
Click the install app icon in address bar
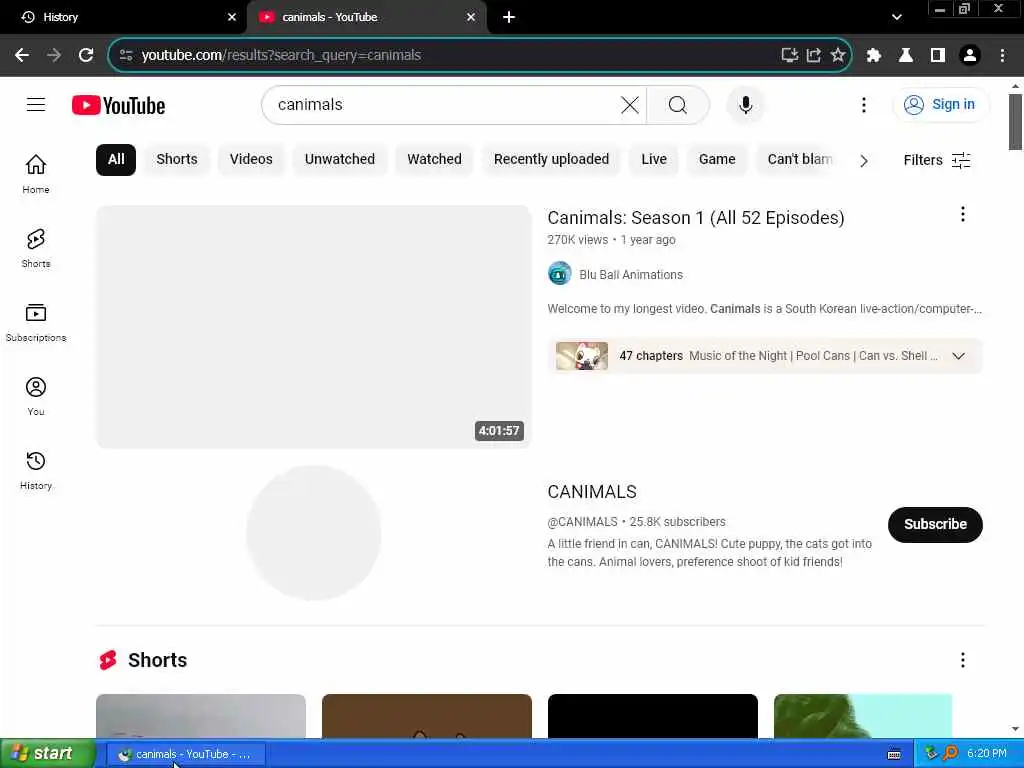(x=789, y=55)
